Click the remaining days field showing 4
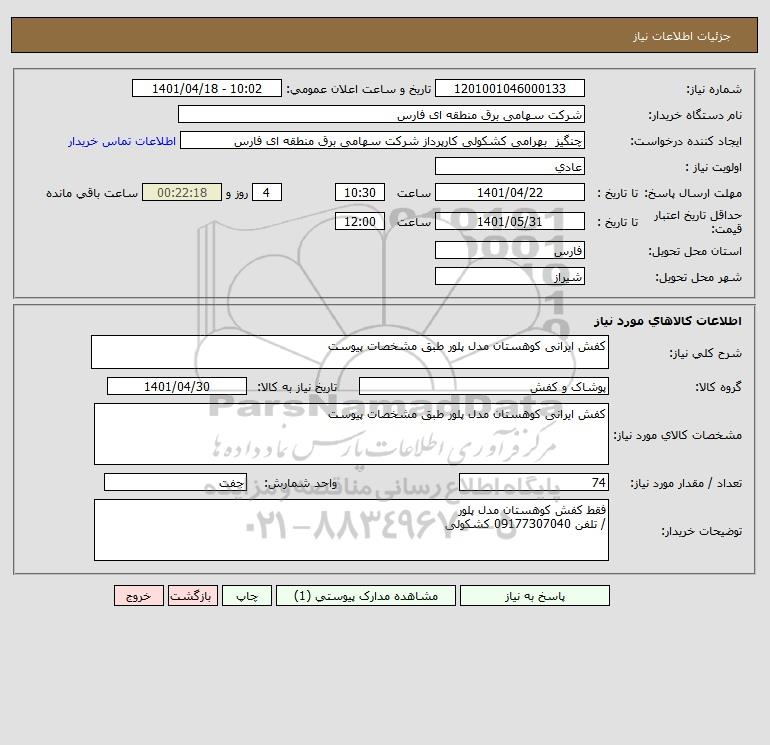The image size is (770, 745). click(267, 193)
